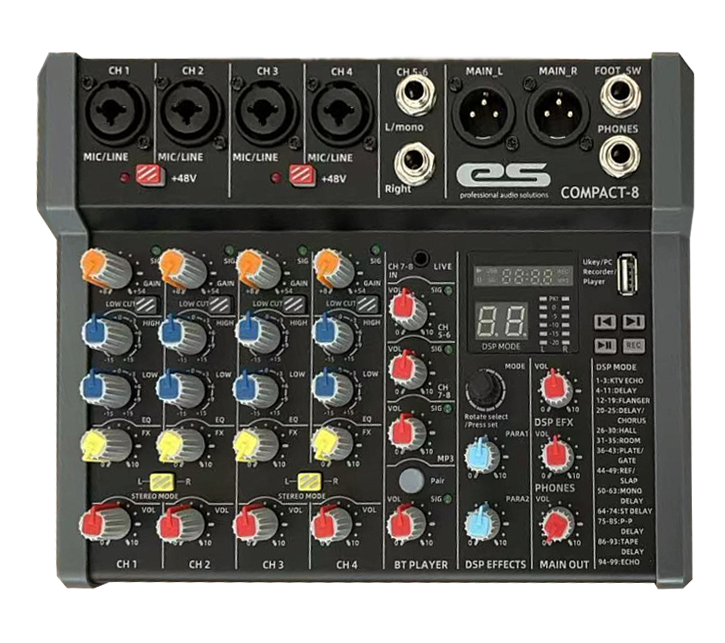The width and height of the screenshot is (725, 643).
Task: Click the CH 1 red VOL knob
Action: pyautogui.click(x=105, y=523)
